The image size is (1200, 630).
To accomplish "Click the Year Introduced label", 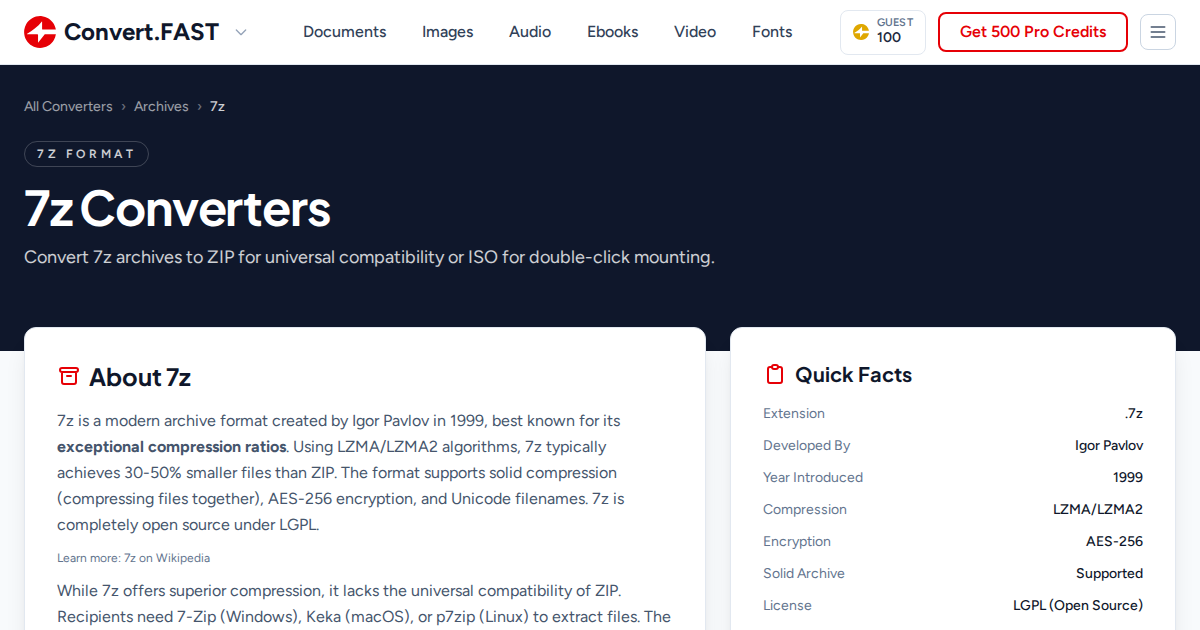I will (x=813, y=477).
